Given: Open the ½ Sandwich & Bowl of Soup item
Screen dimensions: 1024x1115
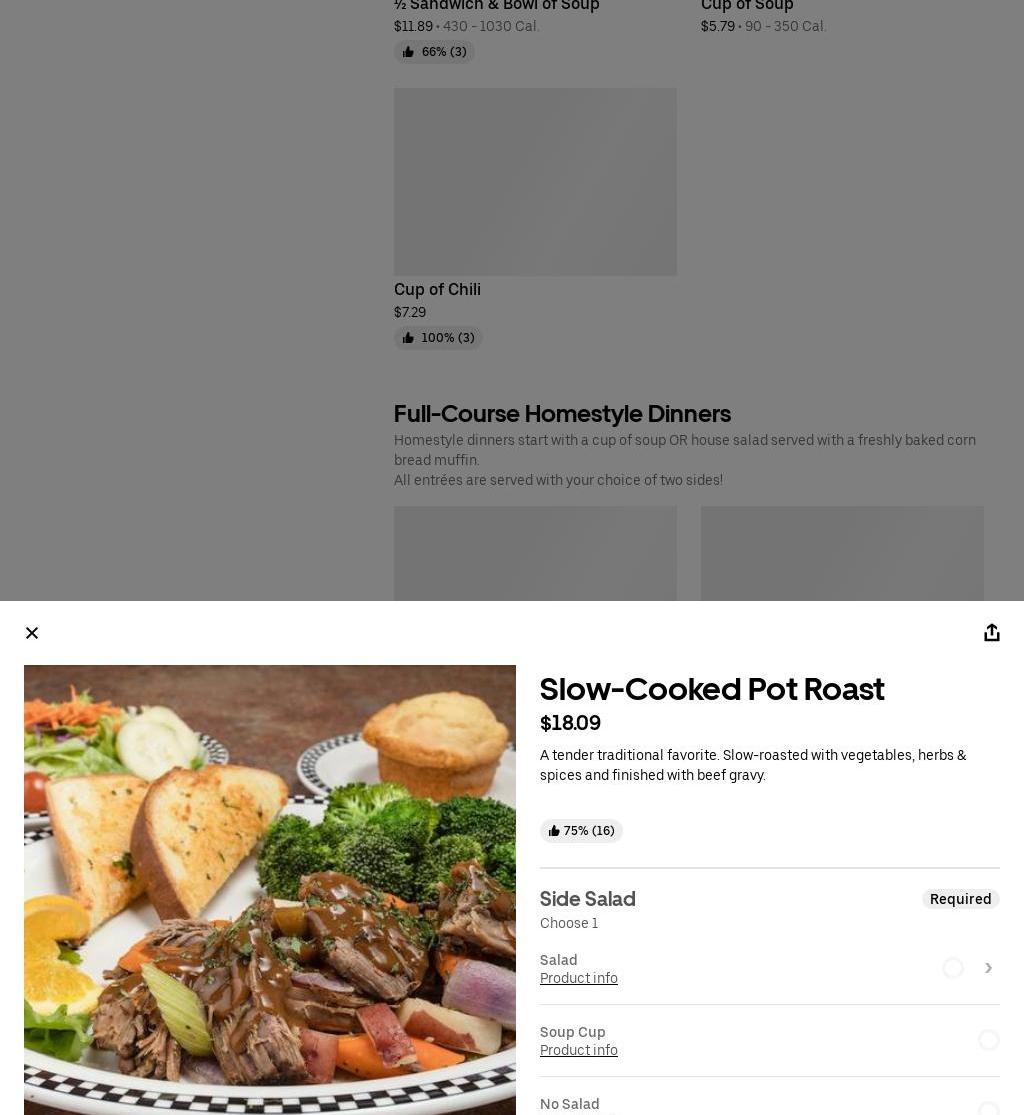Looking at the screenshot, I should (x=496, y=6).
